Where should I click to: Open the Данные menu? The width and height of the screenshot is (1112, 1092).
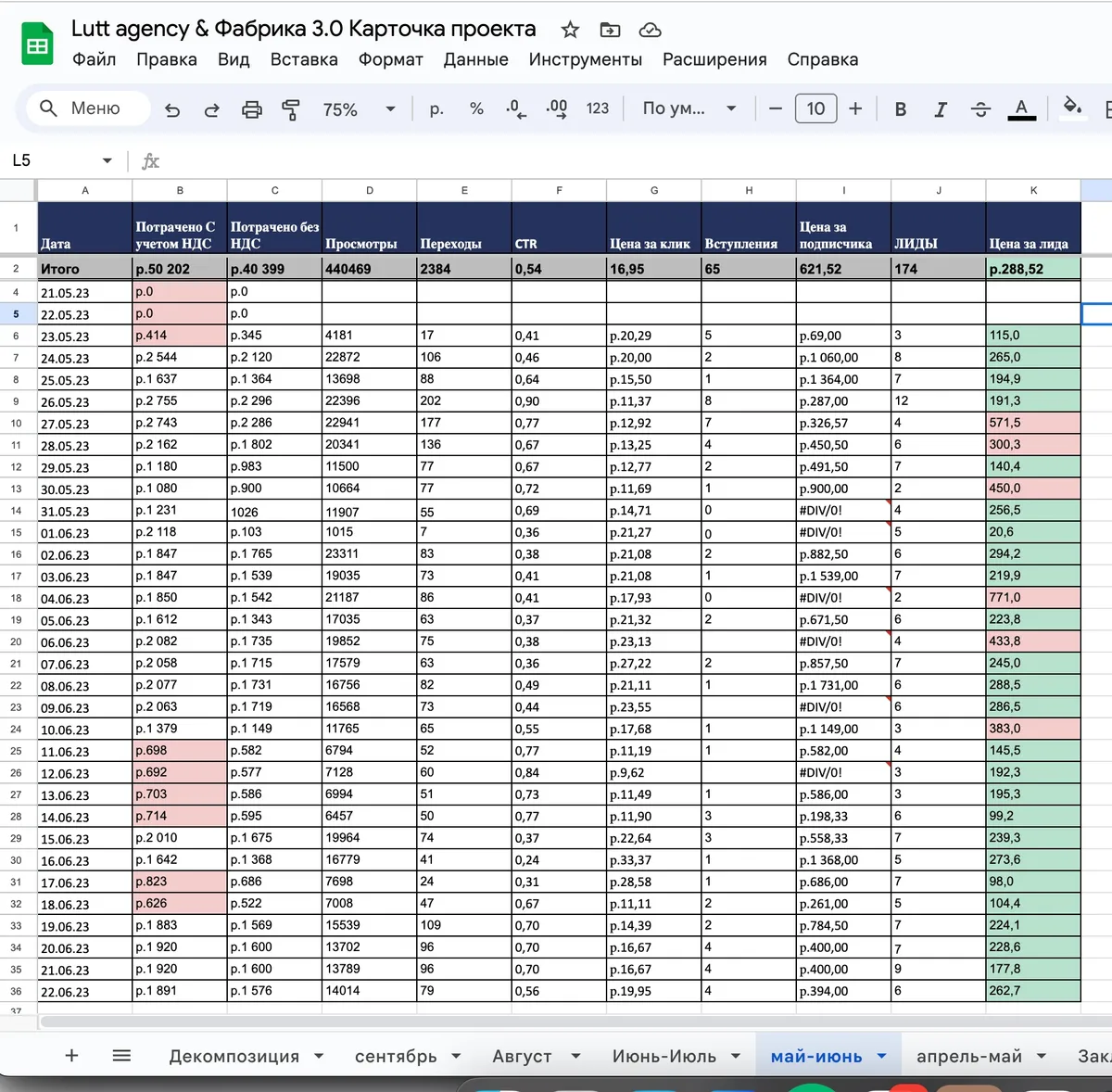tap(475, 59)
